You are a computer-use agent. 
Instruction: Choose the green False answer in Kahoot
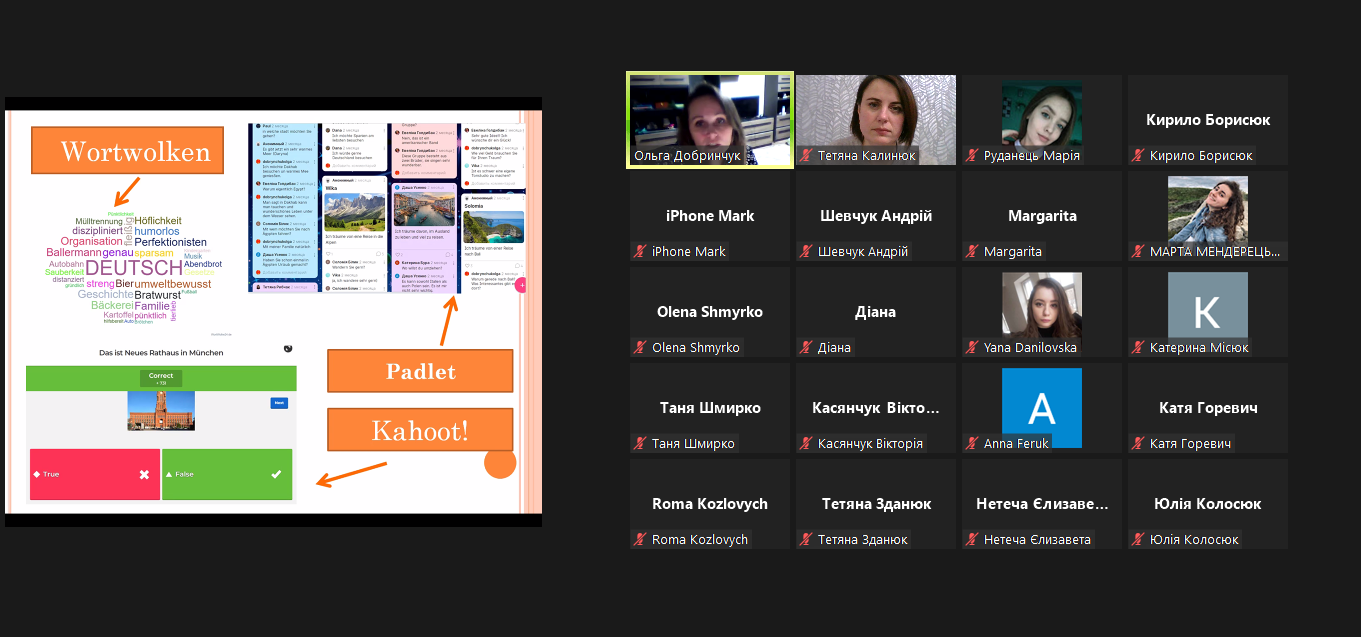click(227, 474)
